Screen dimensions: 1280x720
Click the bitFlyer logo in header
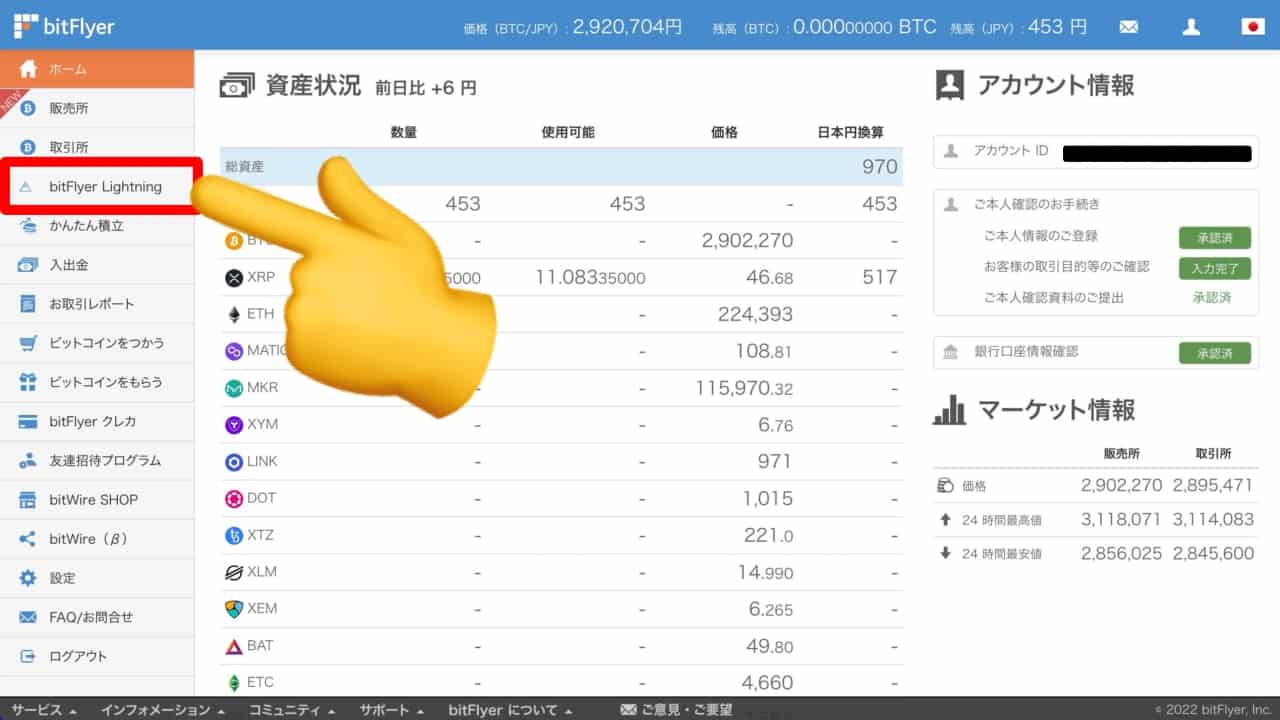click(x=64, y=26)
